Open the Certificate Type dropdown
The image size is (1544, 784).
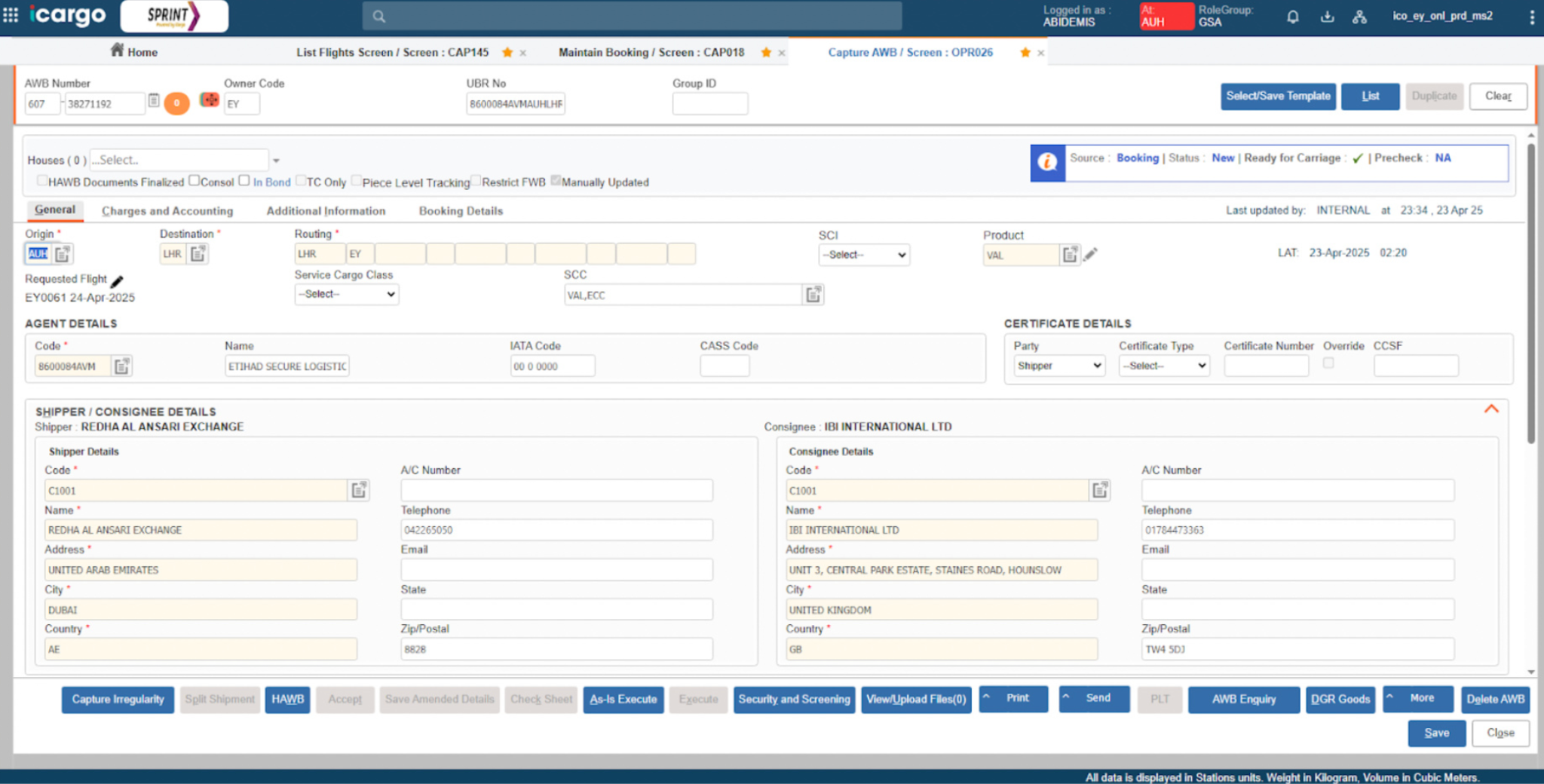tap(1164, 366)
